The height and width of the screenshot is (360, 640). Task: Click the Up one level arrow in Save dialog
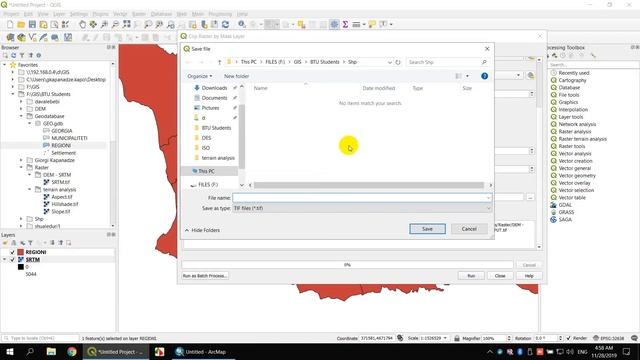pos(219,62)
